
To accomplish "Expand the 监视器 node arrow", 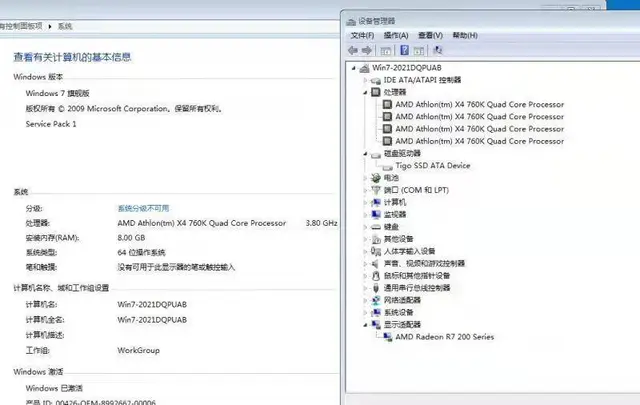I will 365,215.
